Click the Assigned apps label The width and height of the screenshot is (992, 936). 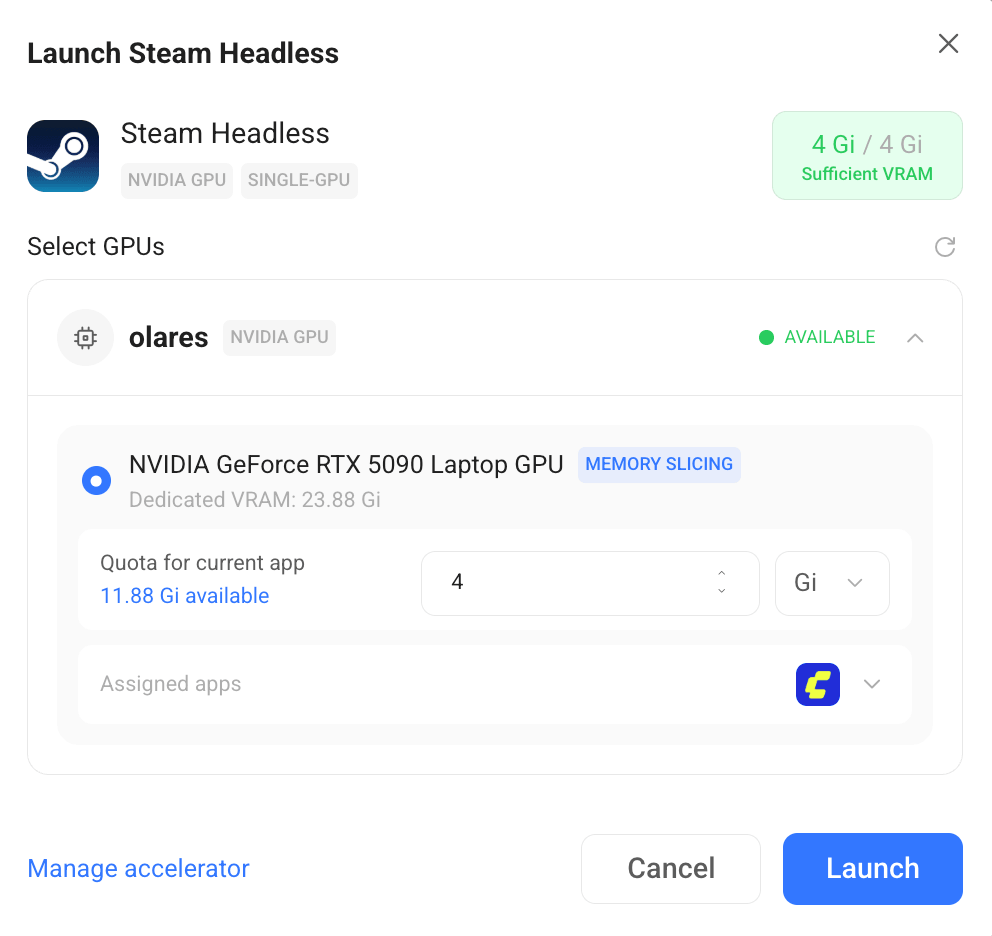pos(170,684)
